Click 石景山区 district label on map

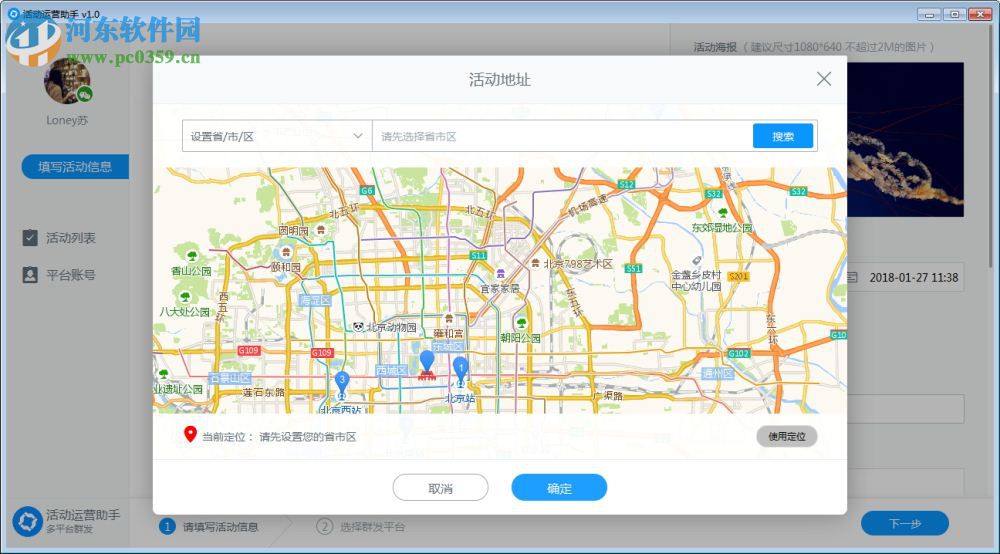click(x=230, y=378)
